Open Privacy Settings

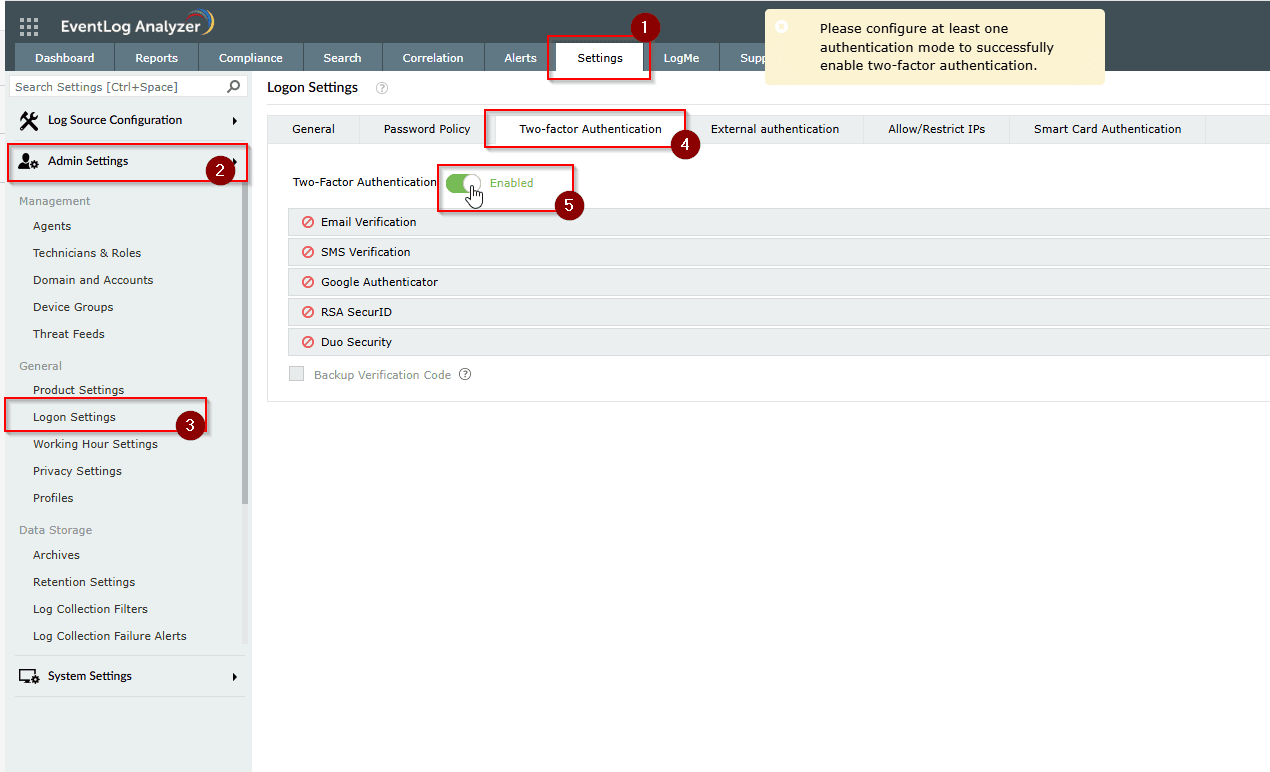(77, 471)
